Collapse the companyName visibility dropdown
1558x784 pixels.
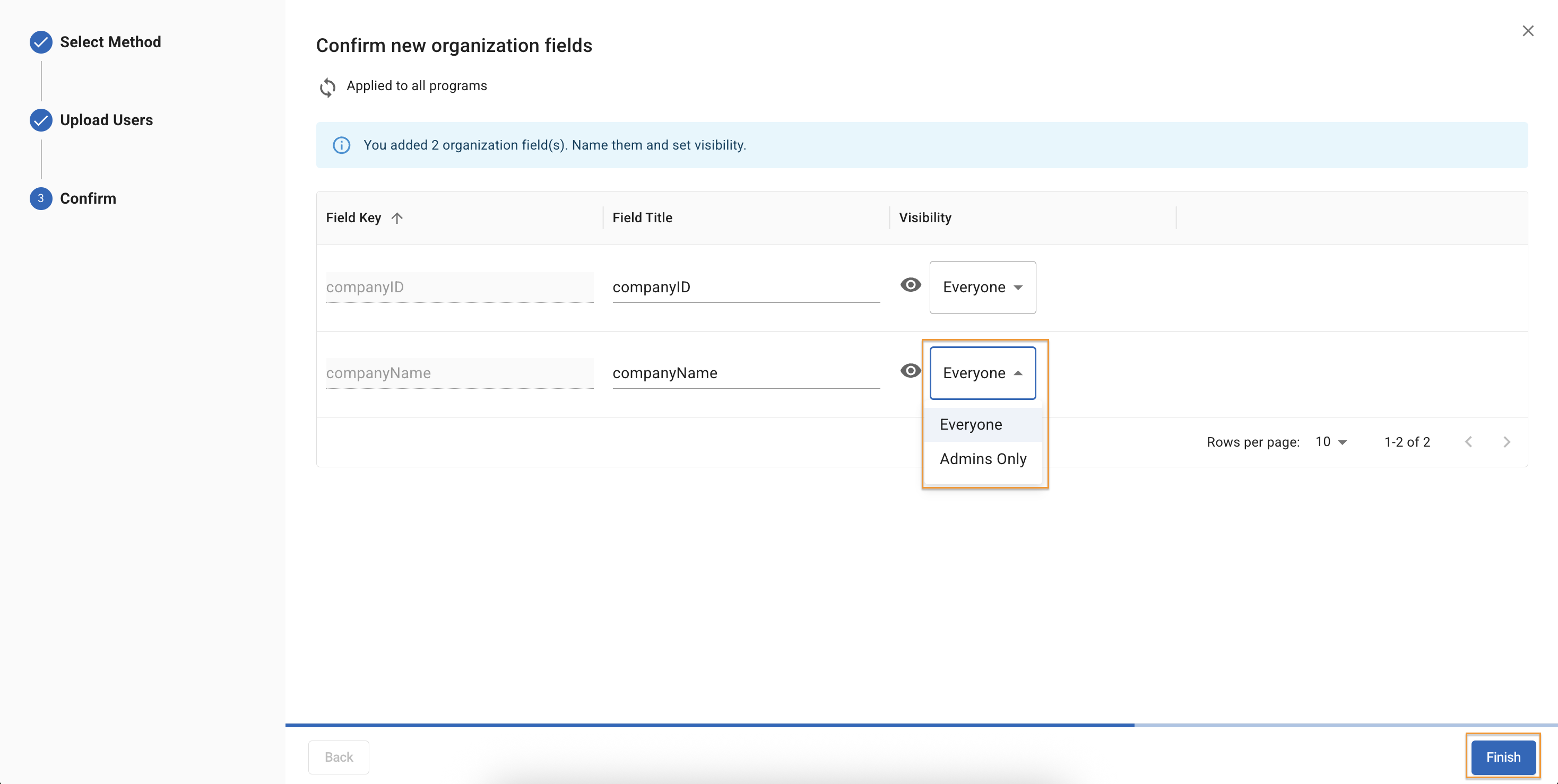point(982,373)
